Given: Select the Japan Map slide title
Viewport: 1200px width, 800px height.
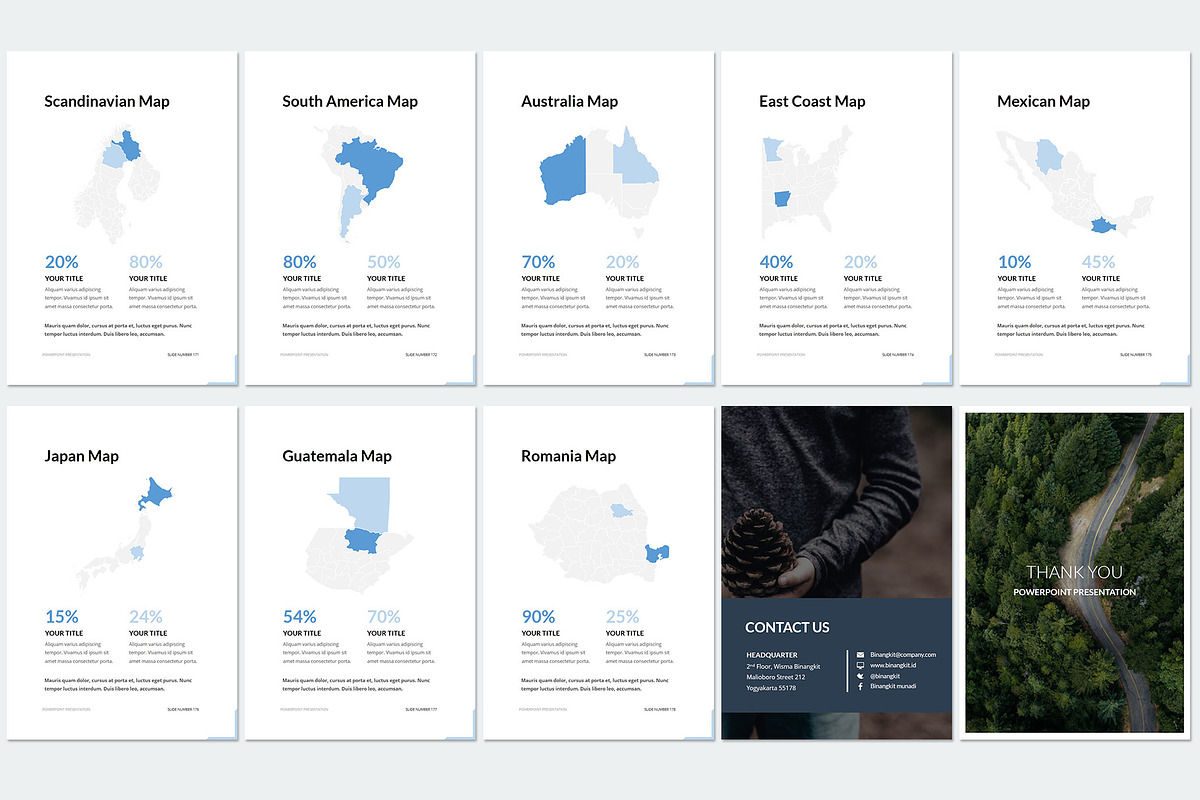Looking at the screenshot, I should pos(81,456).
